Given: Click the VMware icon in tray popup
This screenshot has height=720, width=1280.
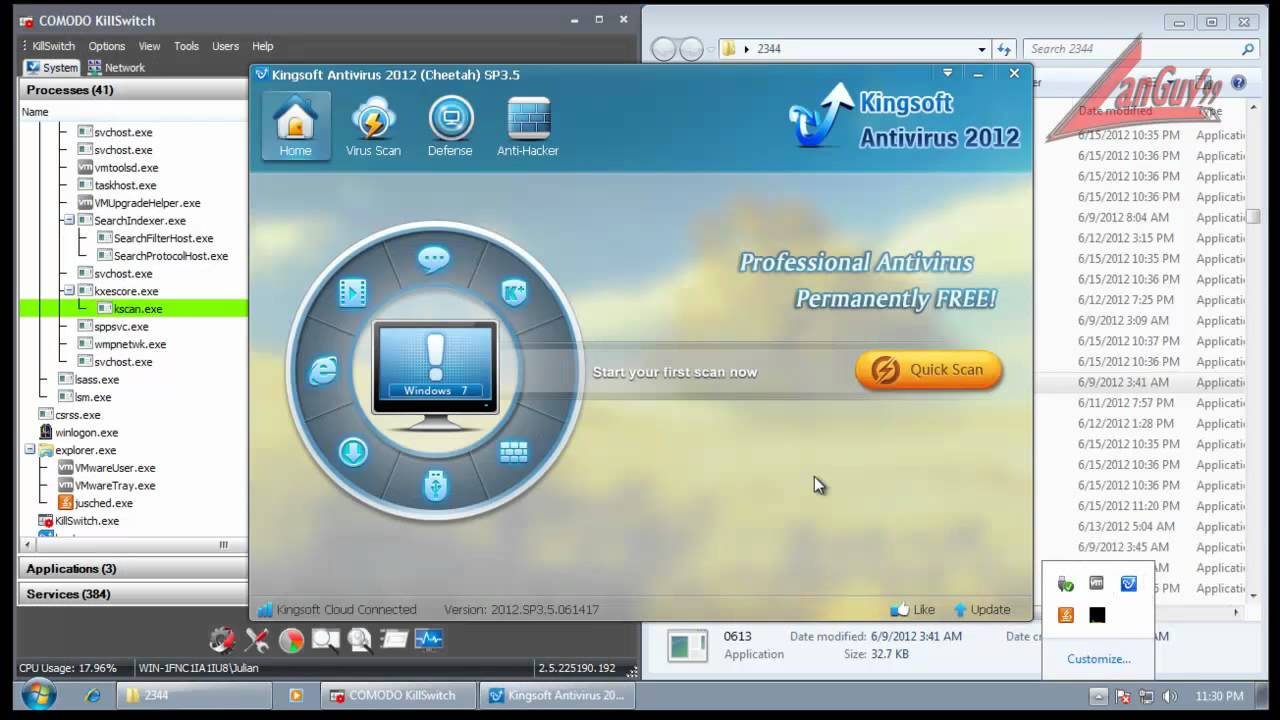Looking at the screenshot, I should pos(1097,583).
